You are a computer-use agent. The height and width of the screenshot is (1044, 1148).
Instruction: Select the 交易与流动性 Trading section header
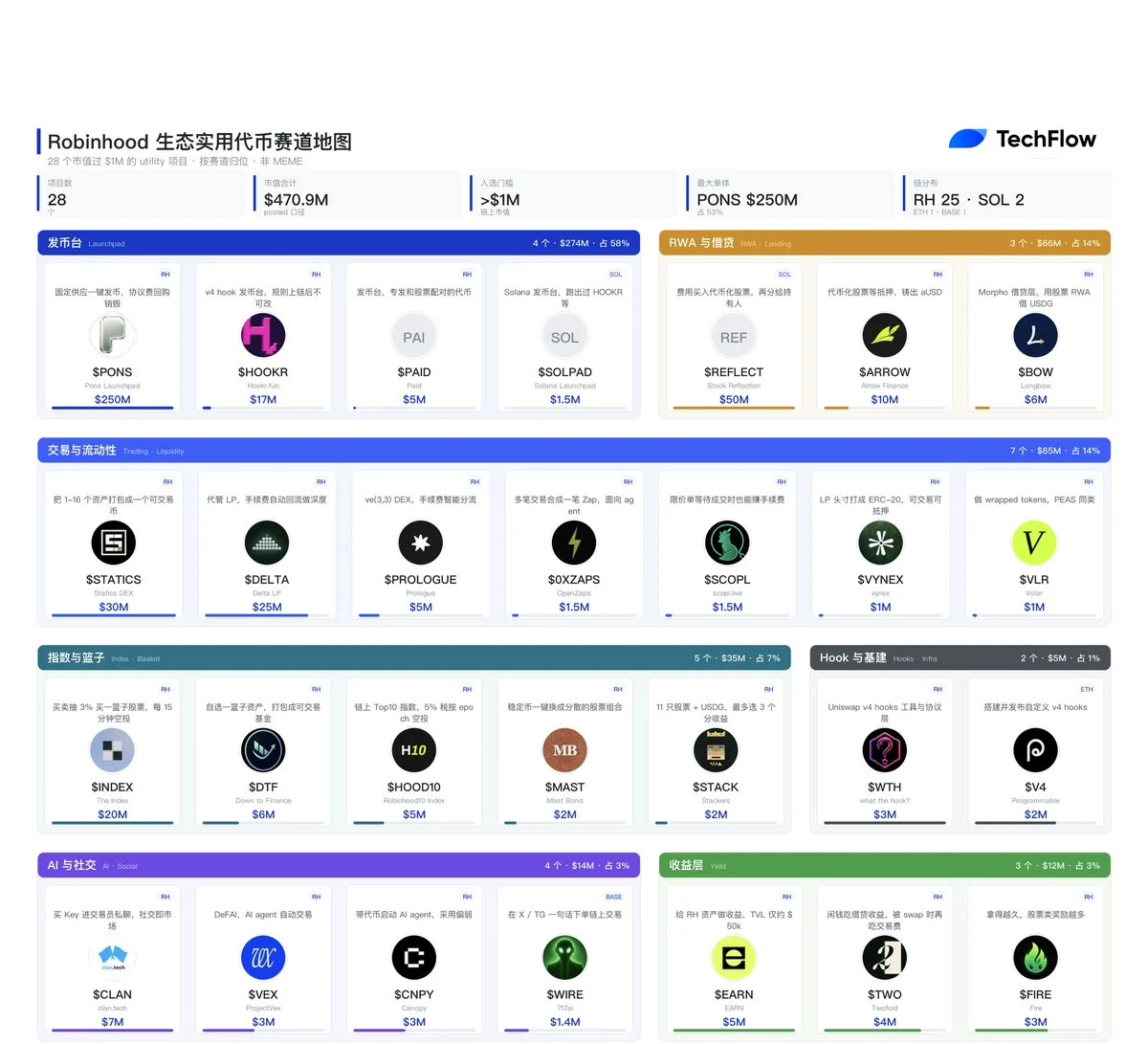(x=574, y=451)
